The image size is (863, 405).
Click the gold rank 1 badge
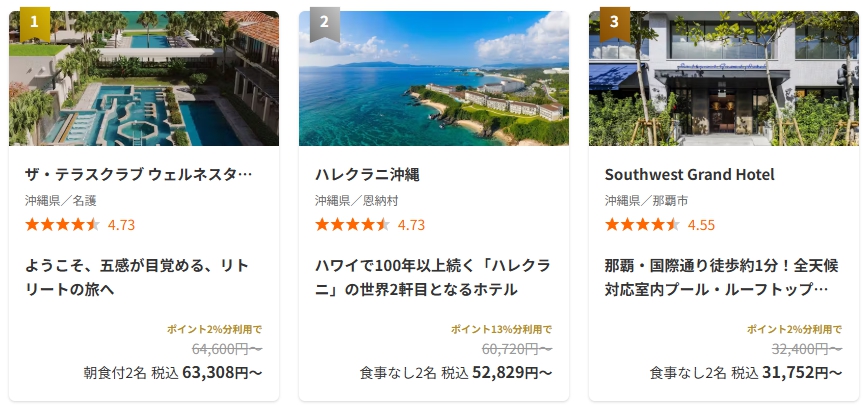click(x=34, y=21)
